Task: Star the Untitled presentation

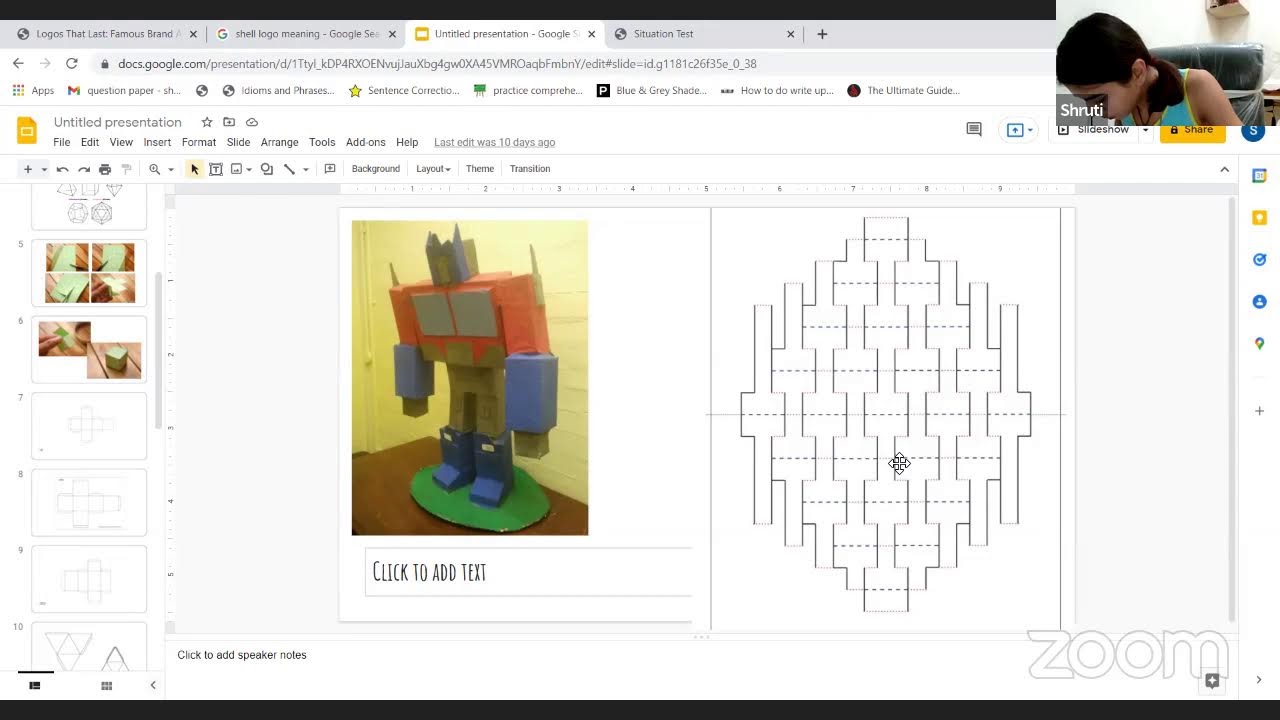Action: click(x=207, y=122)
